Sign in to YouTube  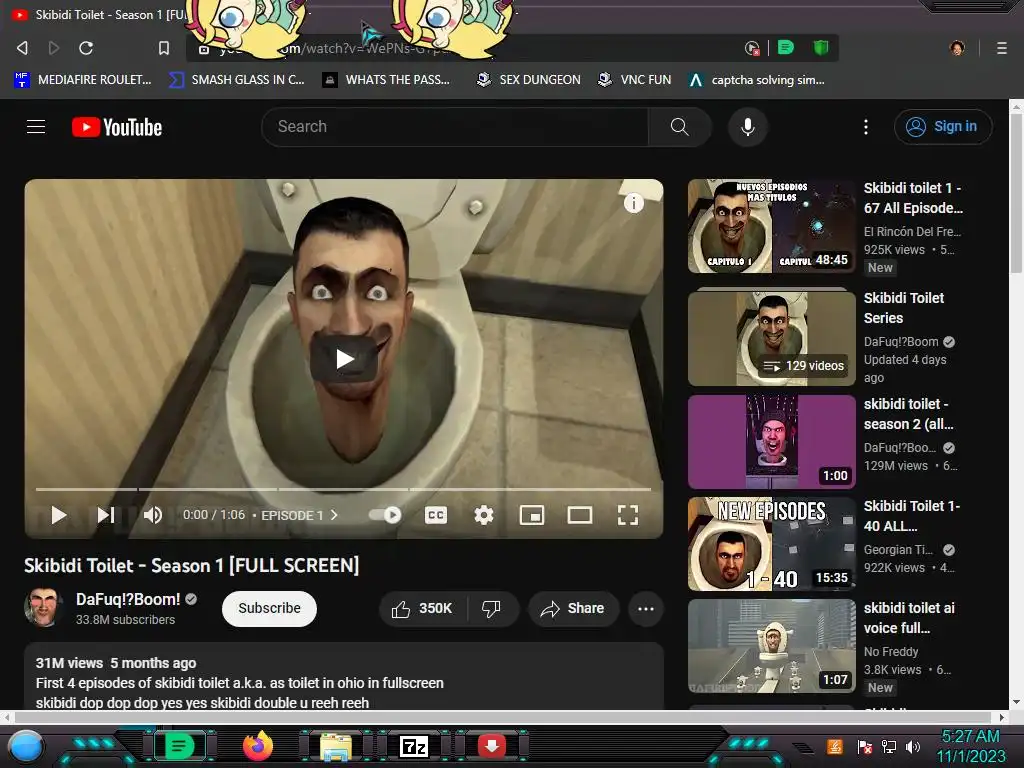942,127
